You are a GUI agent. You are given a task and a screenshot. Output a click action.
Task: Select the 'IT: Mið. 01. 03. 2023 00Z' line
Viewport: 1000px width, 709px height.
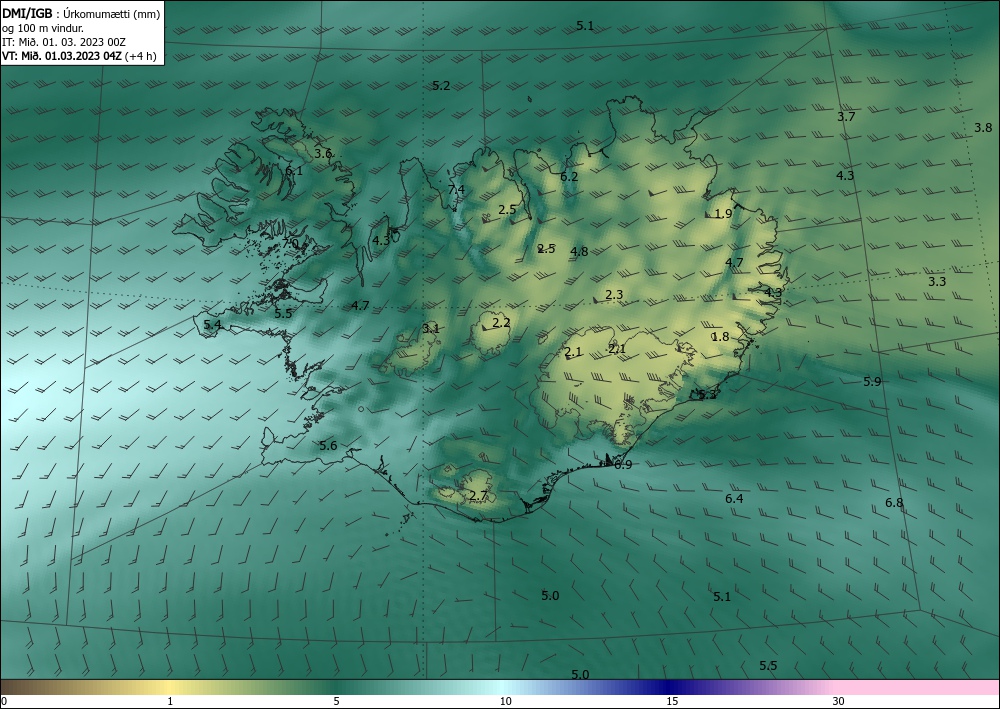64,41
